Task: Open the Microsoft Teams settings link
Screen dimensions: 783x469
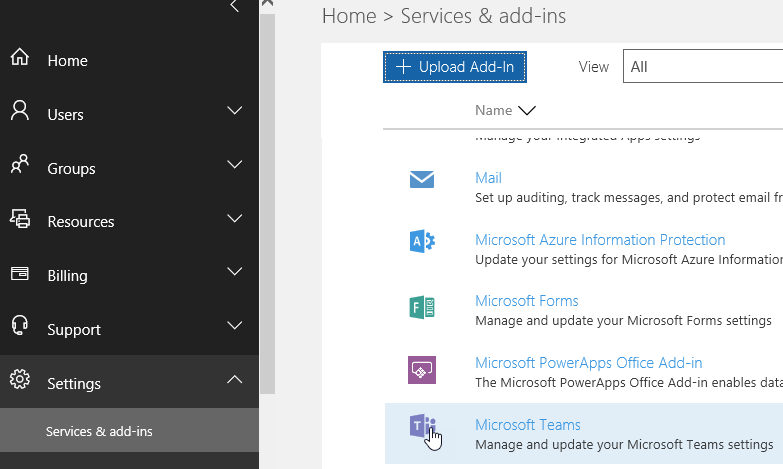Action: [x=527, y=425]
